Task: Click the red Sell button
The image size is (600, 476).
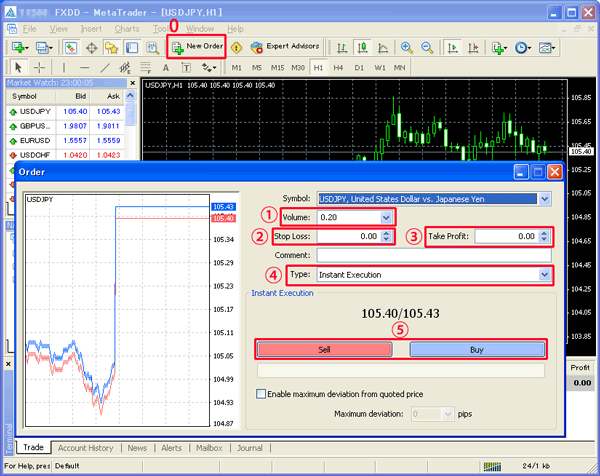Action: tap(324, 349)
